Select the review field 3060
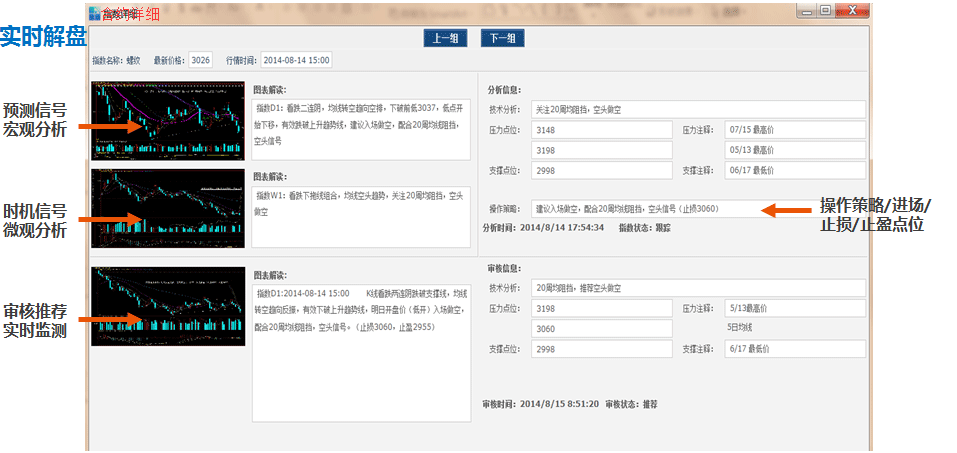Screen dimensions: 957x453 click(x=602, y=328)
